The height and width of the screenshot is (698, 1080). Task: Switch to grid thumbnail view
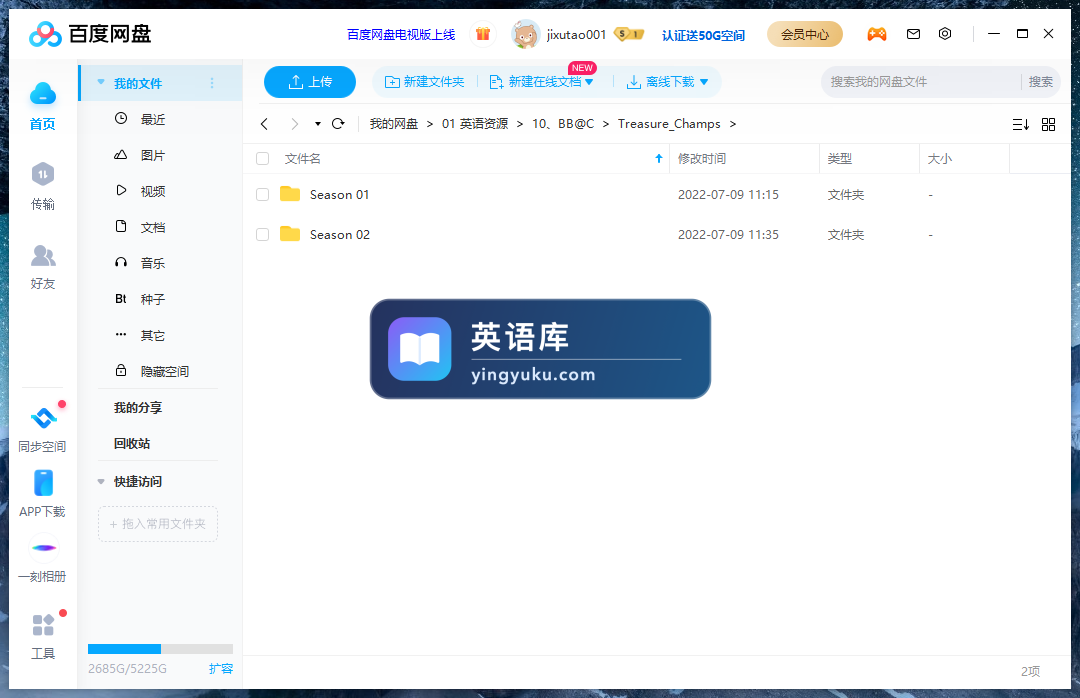click(x=1048, y=125)
